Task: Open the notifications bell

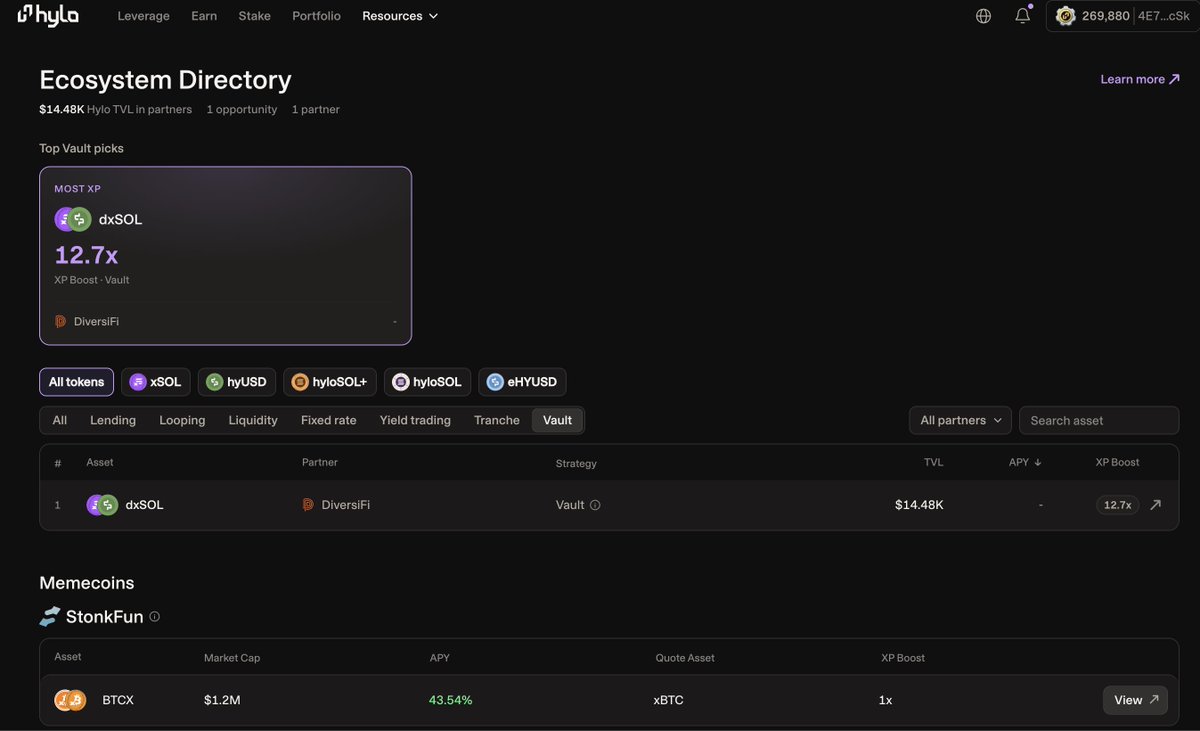Action: coord(1022,16)
